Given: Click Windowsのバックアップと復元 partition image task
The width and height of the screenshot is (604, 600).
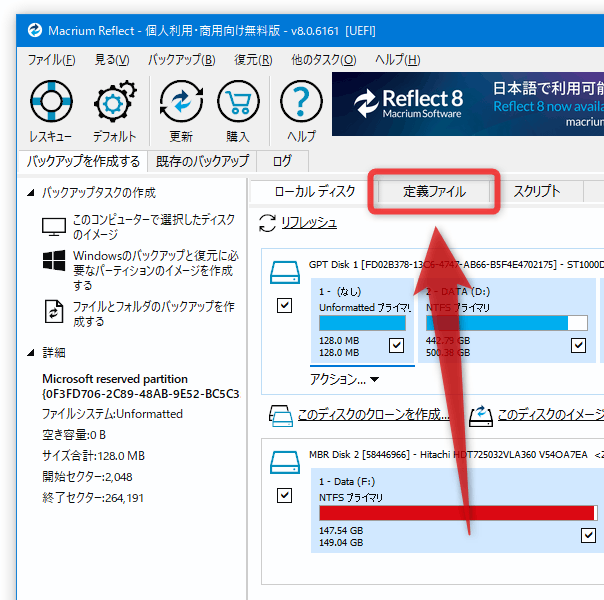Looking at the screenshot, I should (x=156, y=270).
